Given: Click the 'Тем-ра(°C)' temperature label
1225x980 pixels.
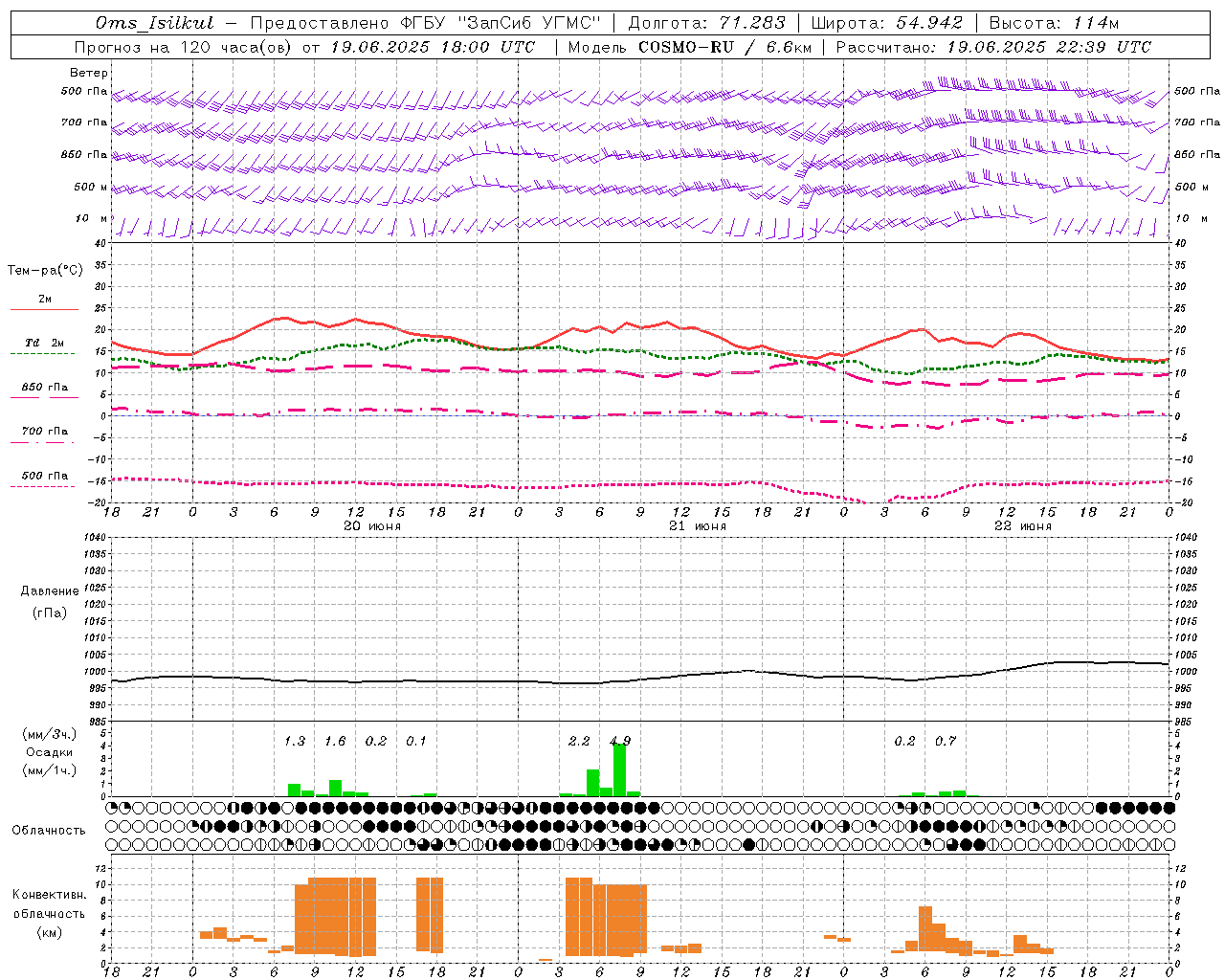Looking at the screenshot, I should tap(45, 271).
